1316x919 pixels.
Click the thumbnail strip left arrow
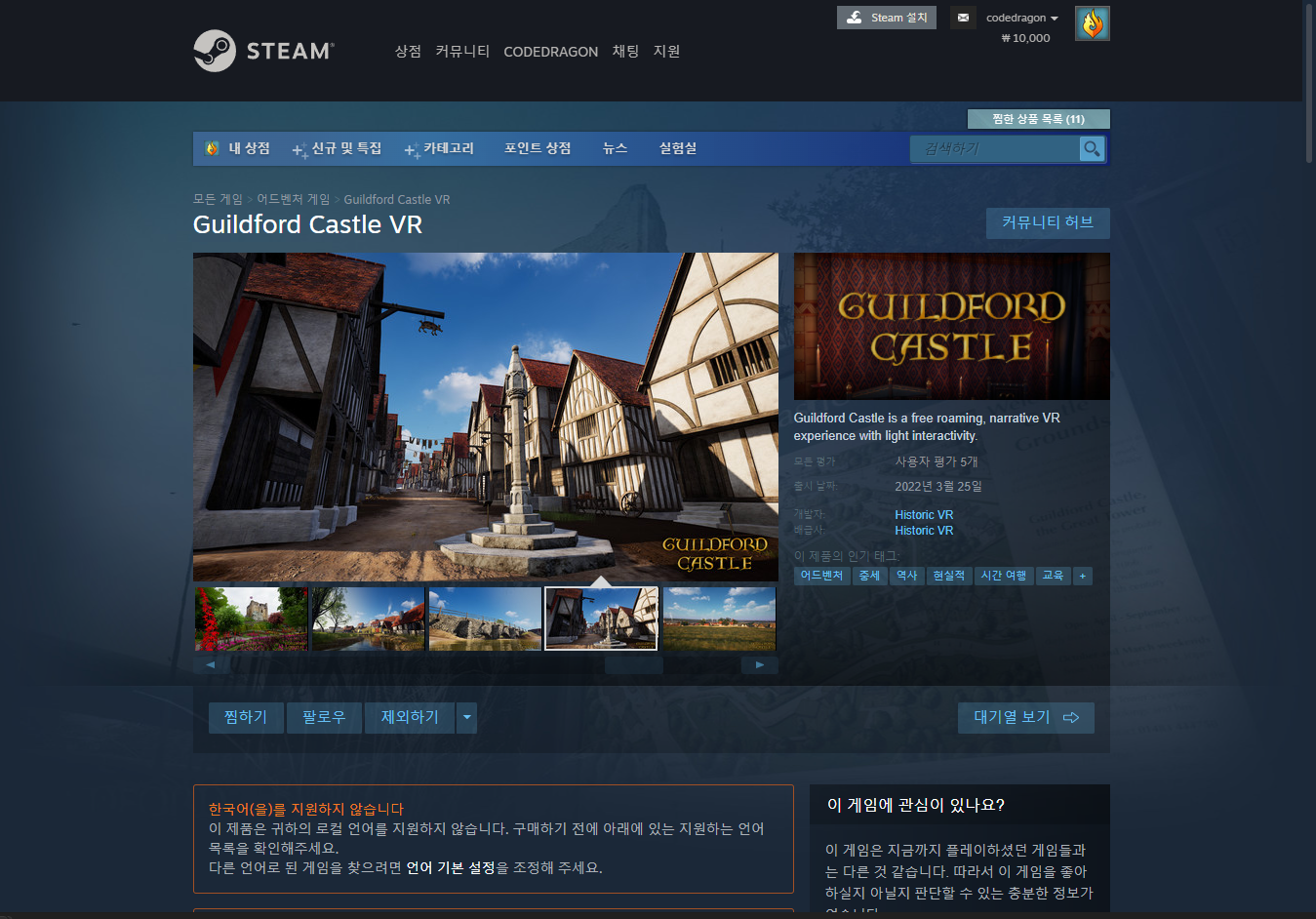point(211,664)
